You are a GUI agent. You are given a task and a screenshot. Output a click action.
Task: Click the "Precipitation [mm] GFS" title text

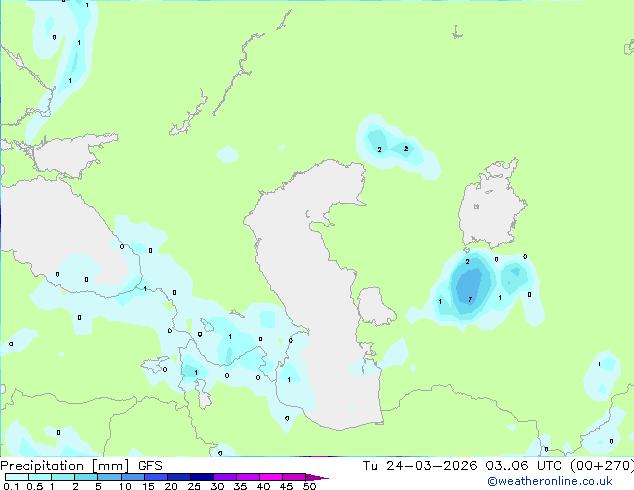coord(81,466)
